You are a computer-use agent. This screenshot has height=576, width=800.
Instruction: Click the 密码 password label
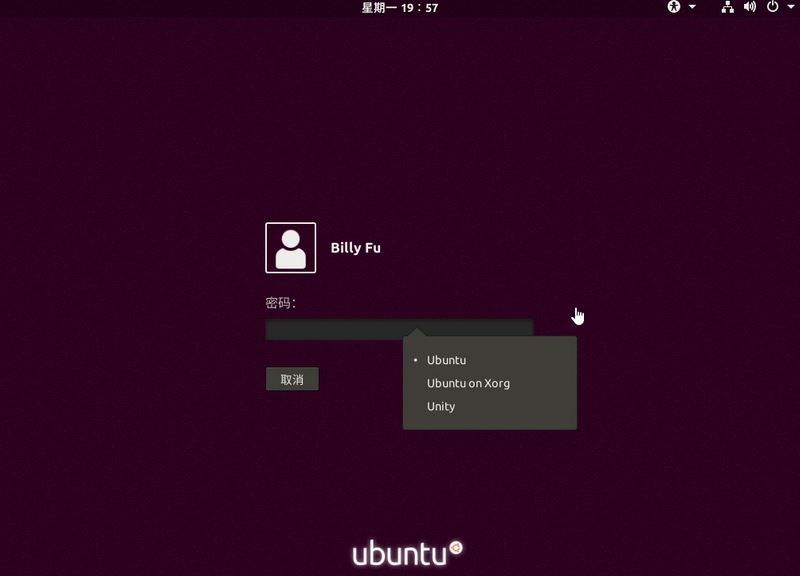click(280, 303)
